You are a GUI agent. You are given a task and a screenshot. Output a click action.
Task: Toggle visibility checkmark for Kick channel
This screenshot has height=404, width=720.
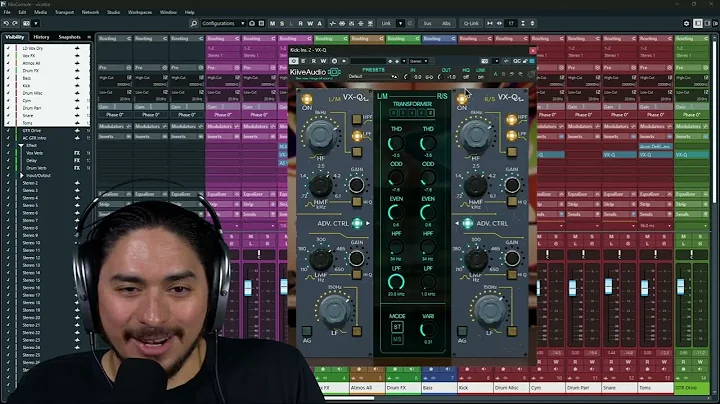(8, 85)
